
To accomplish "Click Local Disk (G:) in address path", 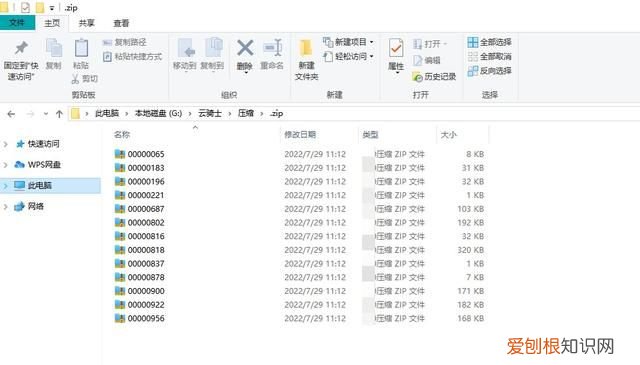I will coord(158,114).
